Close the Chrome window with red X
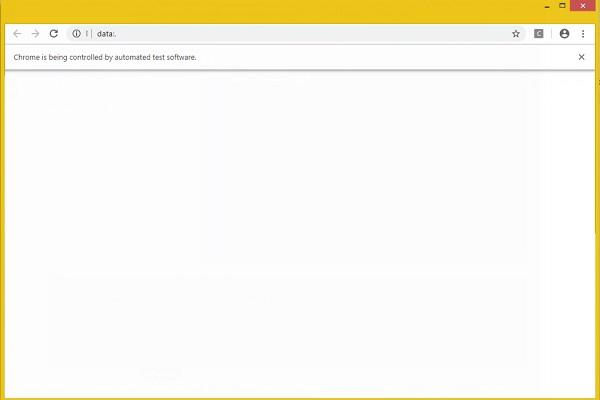The image size is (600, 400). [x=584, y=7]
